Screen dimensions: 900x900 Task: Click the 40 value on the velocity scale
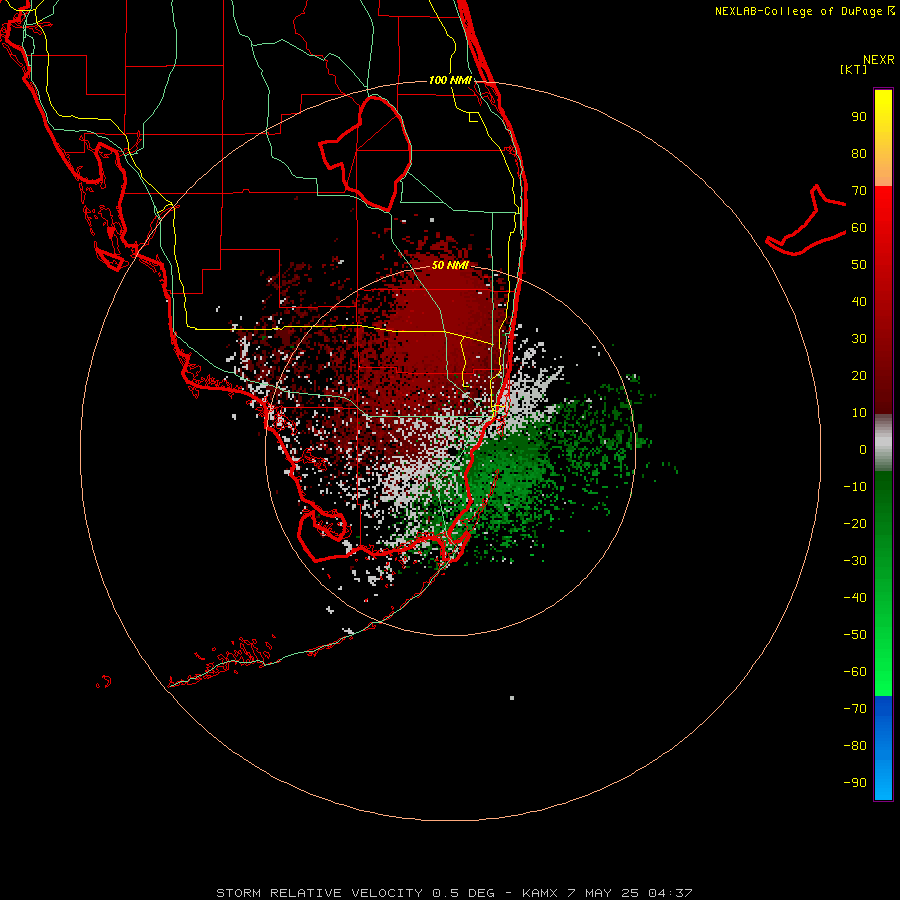point(859,302)
